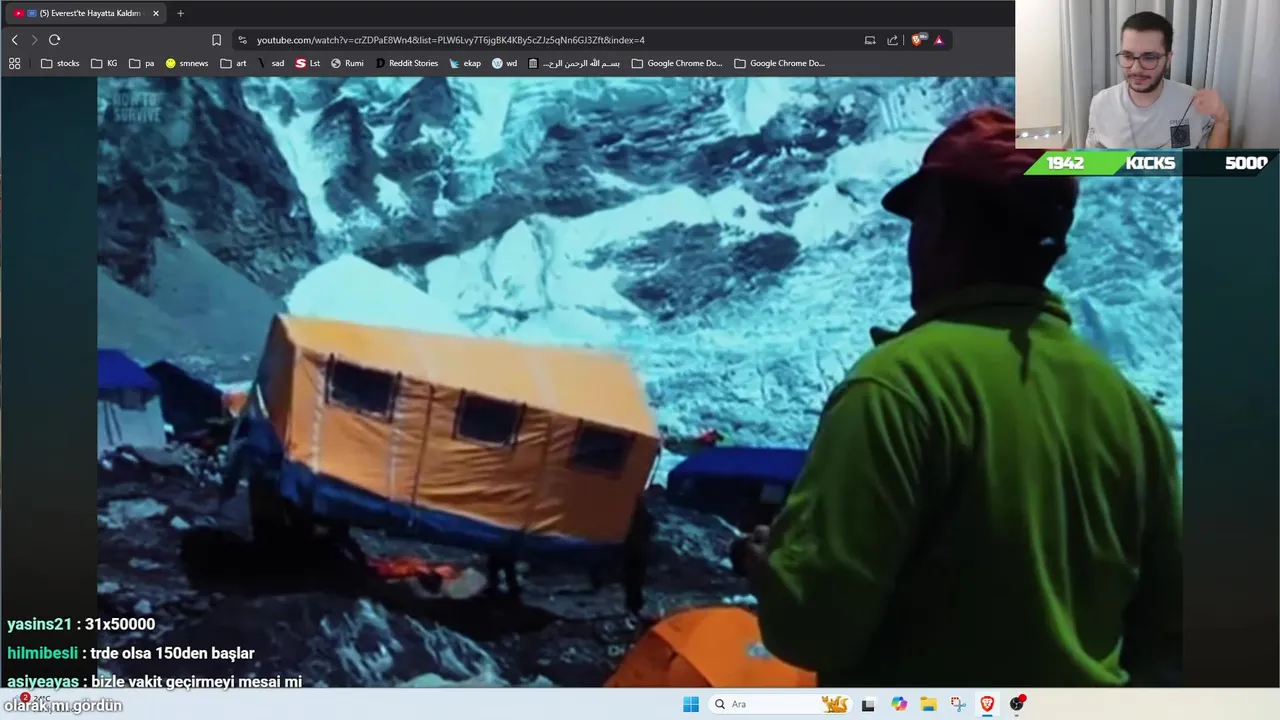Open Snipping Tool from the taskbar

click(958, 704)
